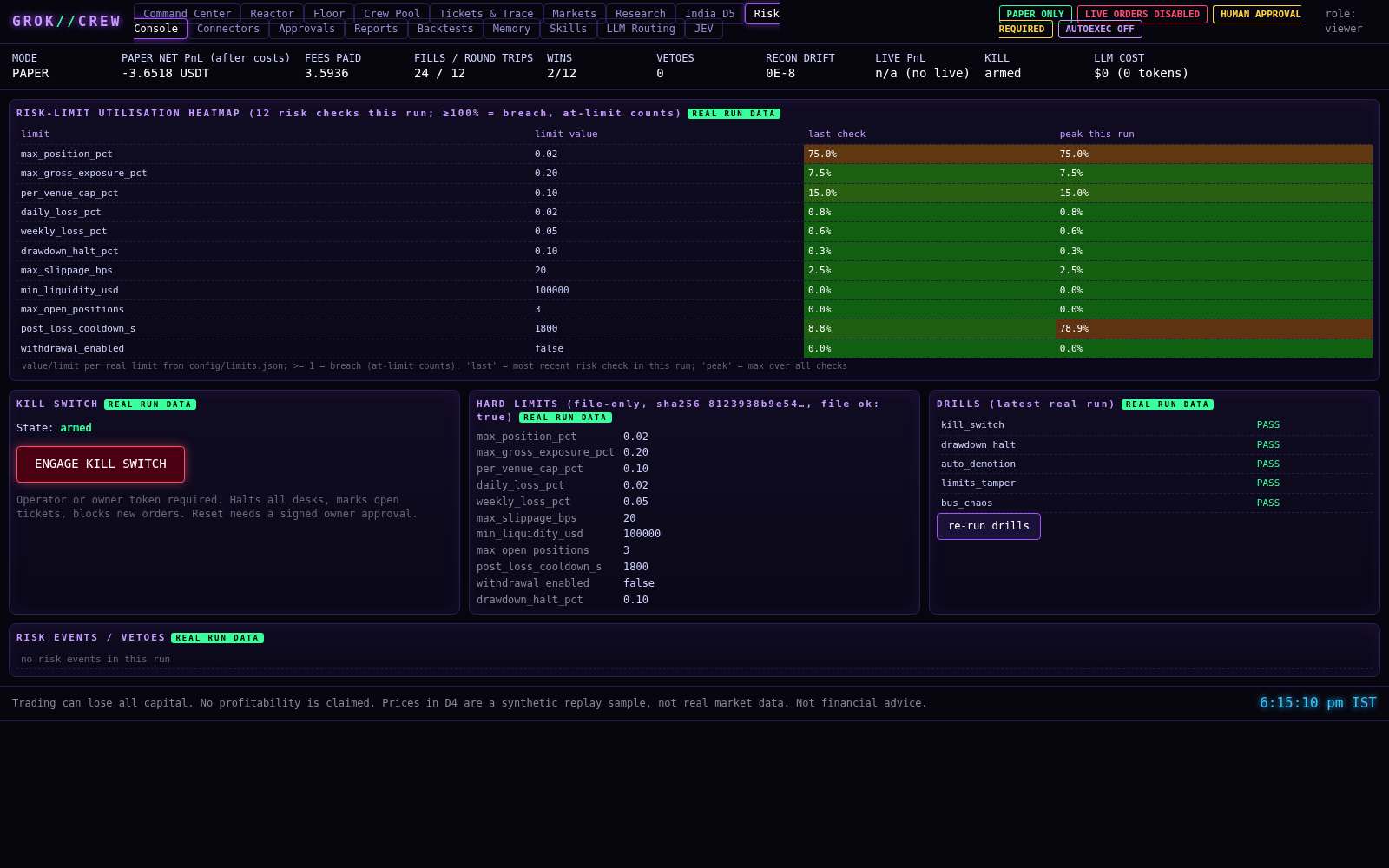This screenshot has height=868, width=1389.
Task: Select the Skills tab
Action: pyautogui.click(x=568, y=29)
